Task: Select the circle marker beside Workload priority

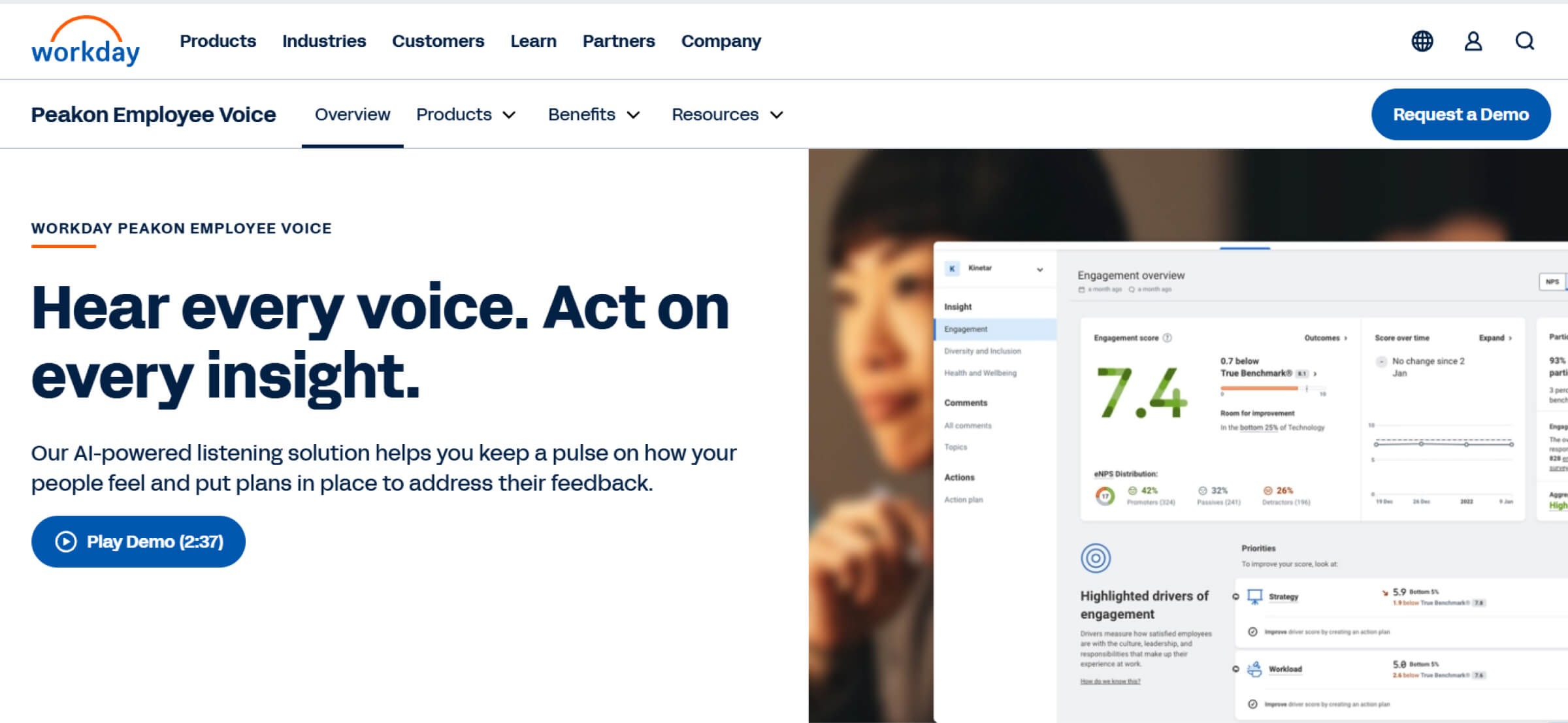Action: pyautogui.click(x=1235, y=669)
